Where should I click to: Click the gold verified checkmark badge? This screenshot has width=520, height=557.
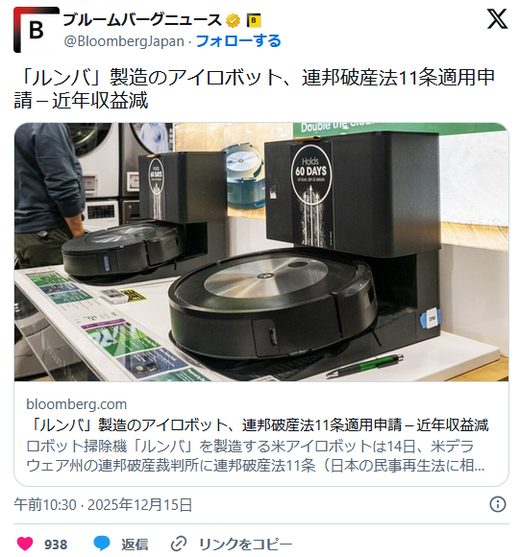[233, 21]
